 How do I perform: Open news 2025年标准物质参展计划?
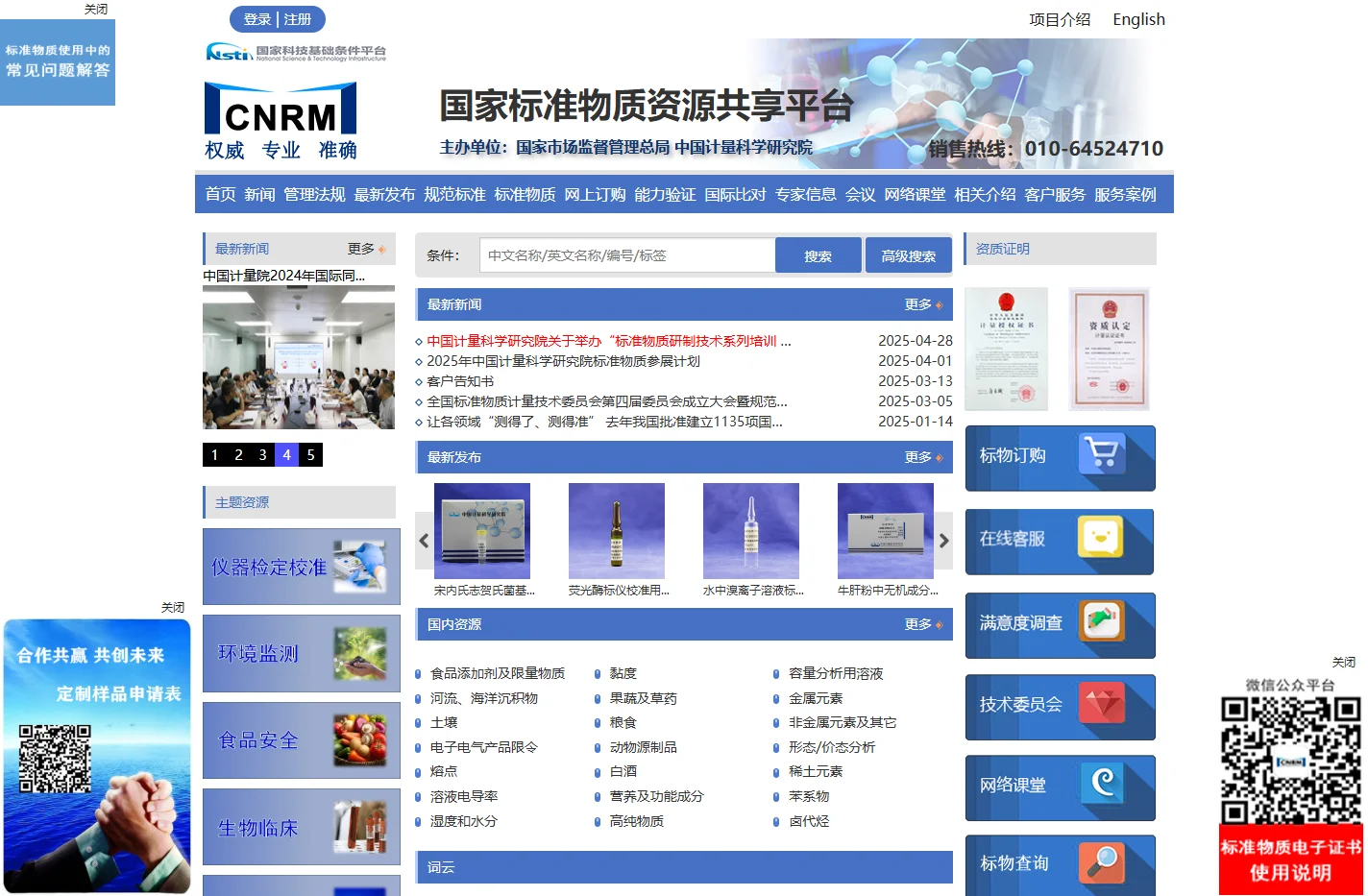pos(563,361)
